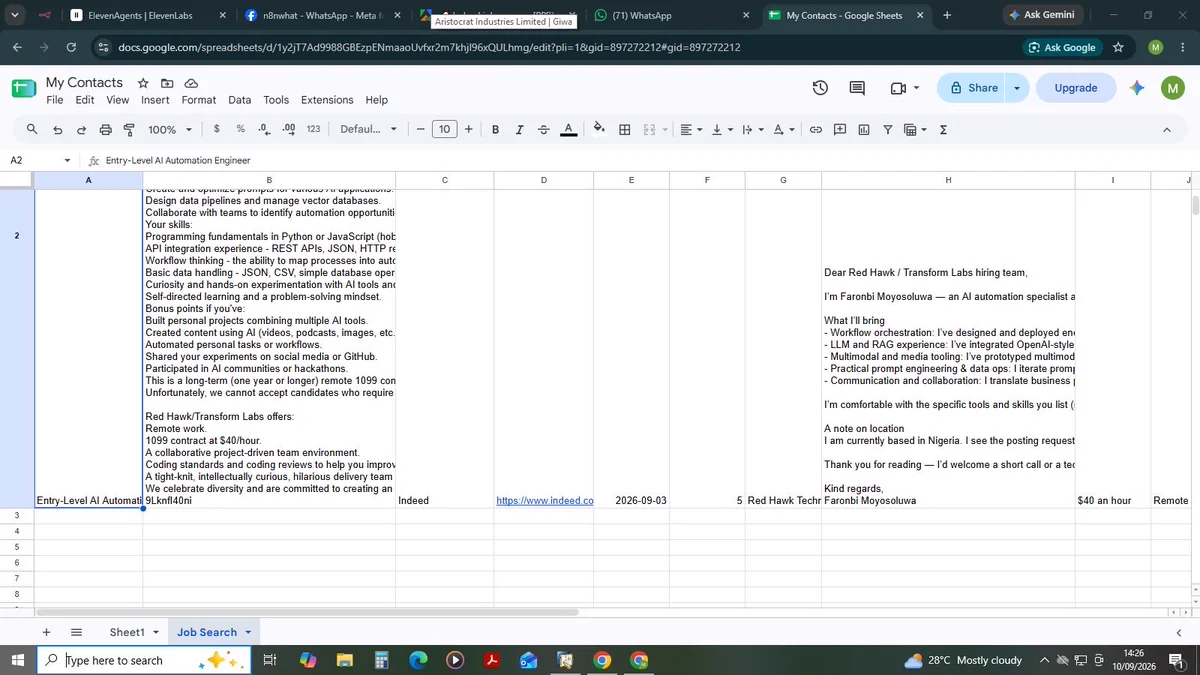Open the horizontal align dropdown
The height and width of the screenshot is (675, 1200).
pyautogui.click(x=690, y=129)
